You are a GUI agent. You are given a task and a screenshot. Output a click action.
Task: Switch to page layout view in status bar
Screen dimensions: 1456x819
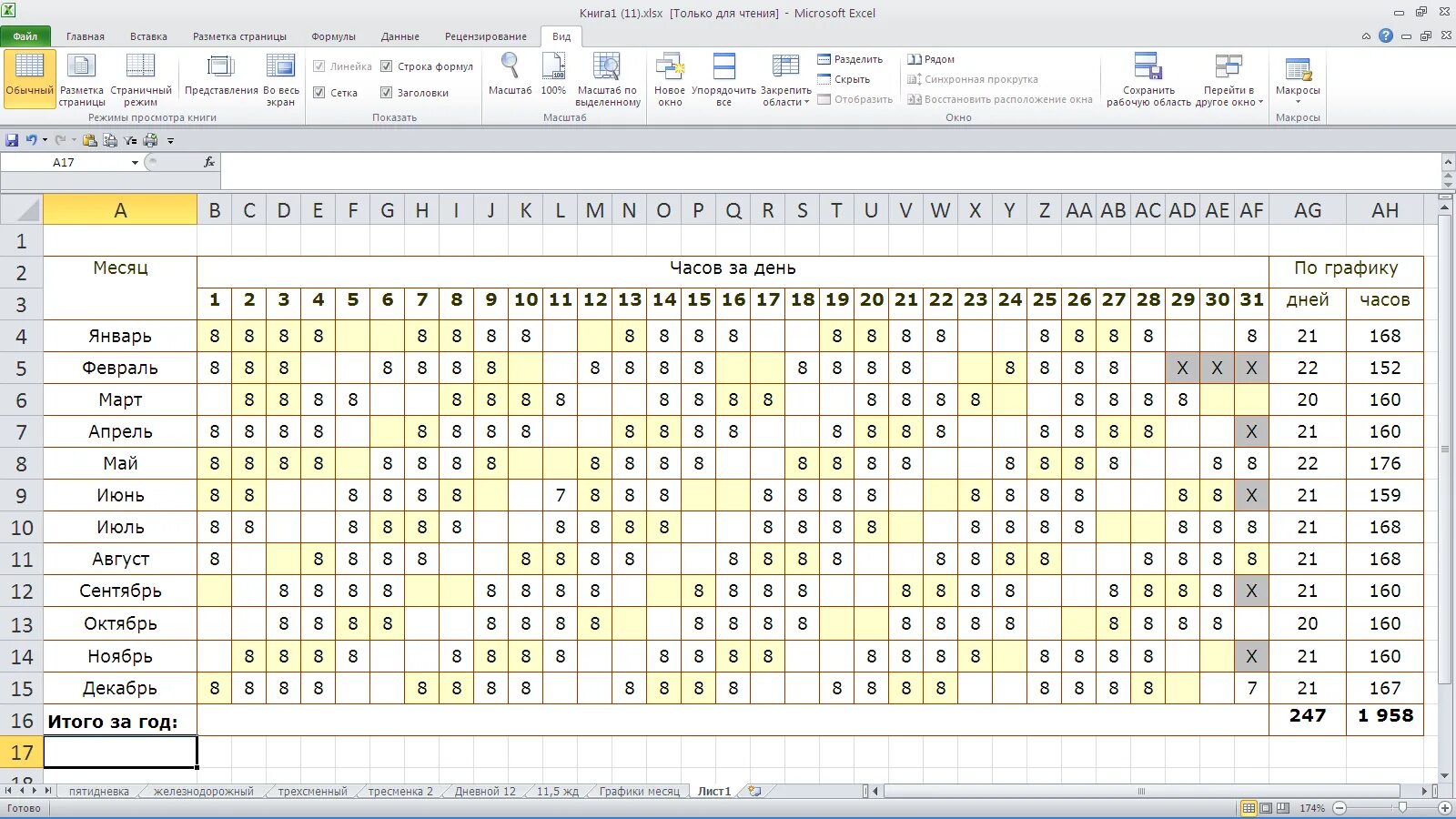(x=1266, y=808)
